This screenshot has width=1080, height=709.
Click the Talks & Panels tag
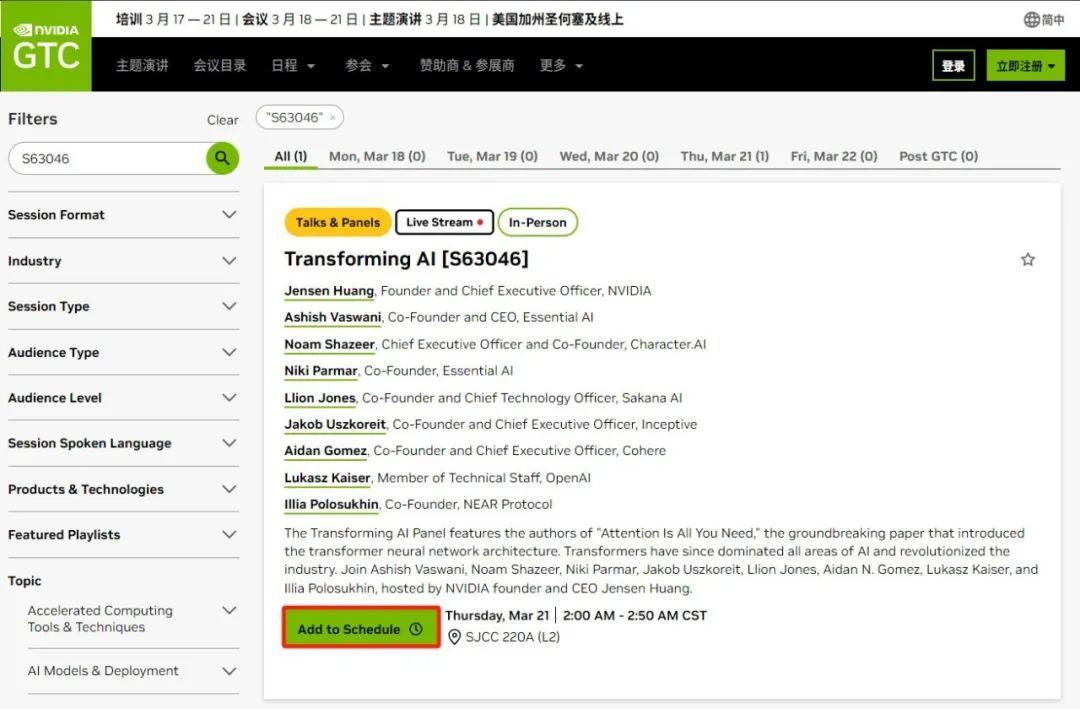[338, 223]
